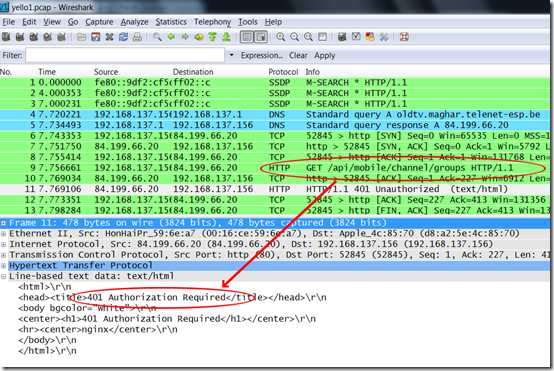Select the <hr><center>nginx</center> text line
This screenshot has height=371, width=554.
(98, 329)
